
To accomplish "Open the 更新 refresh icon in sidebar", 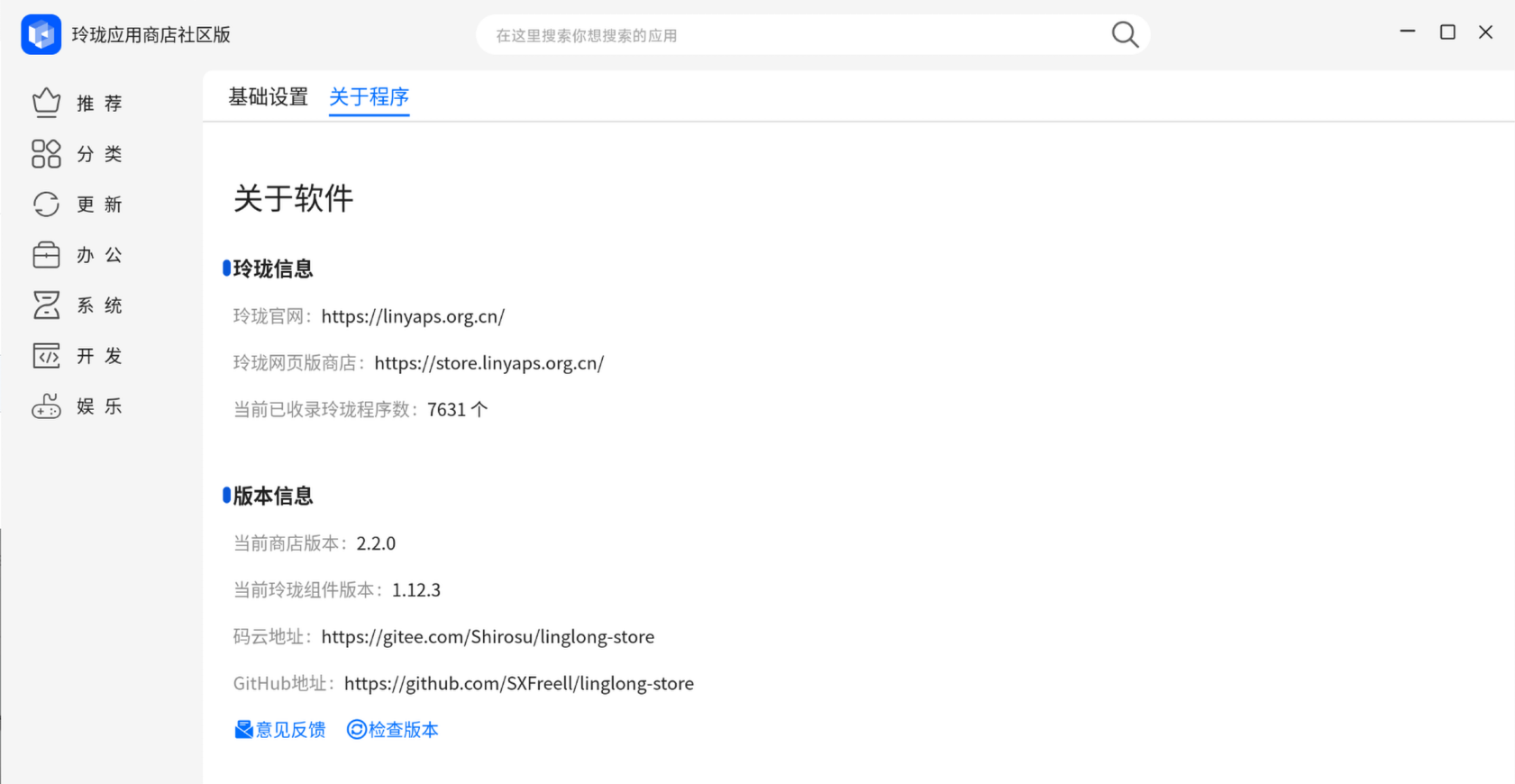I will (x=46, y=204).
